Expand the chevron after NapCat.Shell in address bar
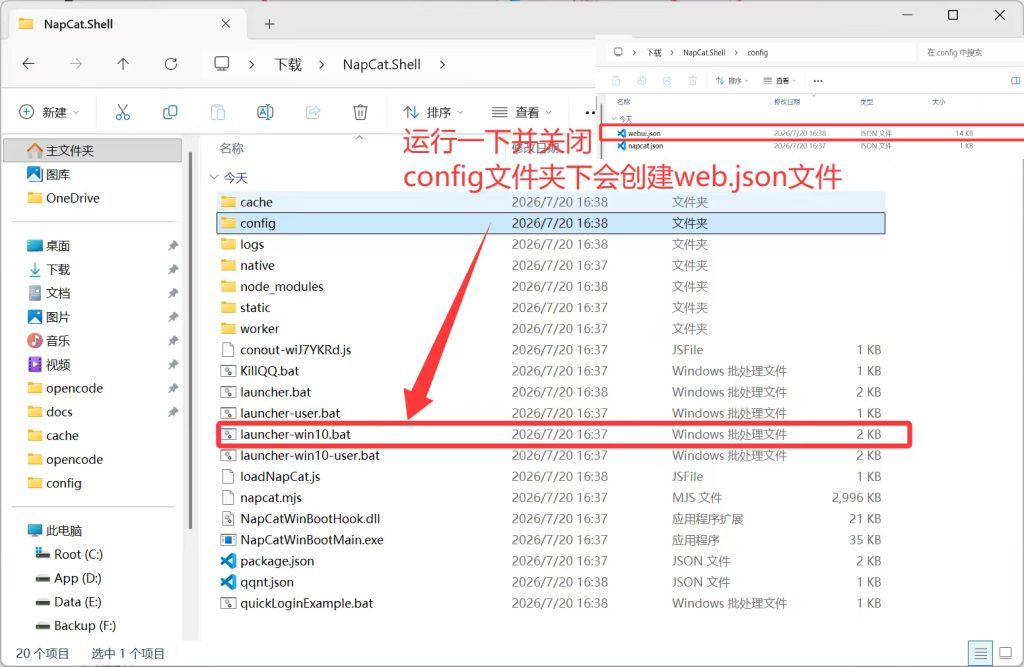This screenshot has height=667, width=1024. pyautogui.click(x=442, y=64)
